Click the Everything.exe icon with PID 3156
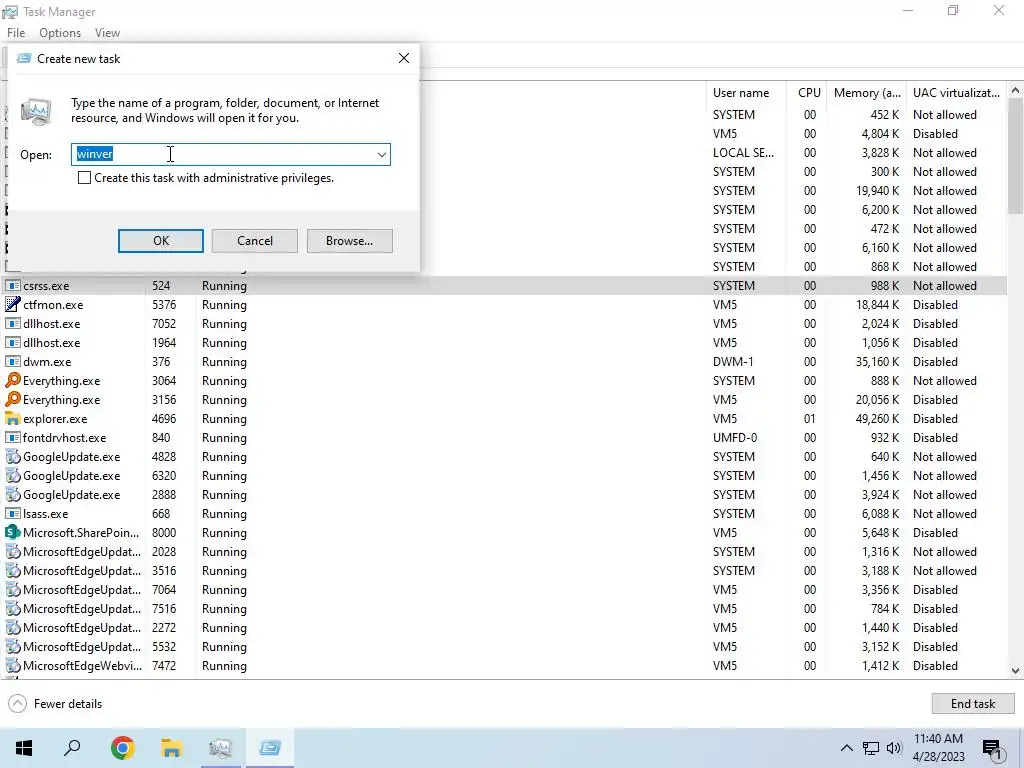Image resolution: width=1024 pixels, height=768 pixels. click(x=12, y=399)
